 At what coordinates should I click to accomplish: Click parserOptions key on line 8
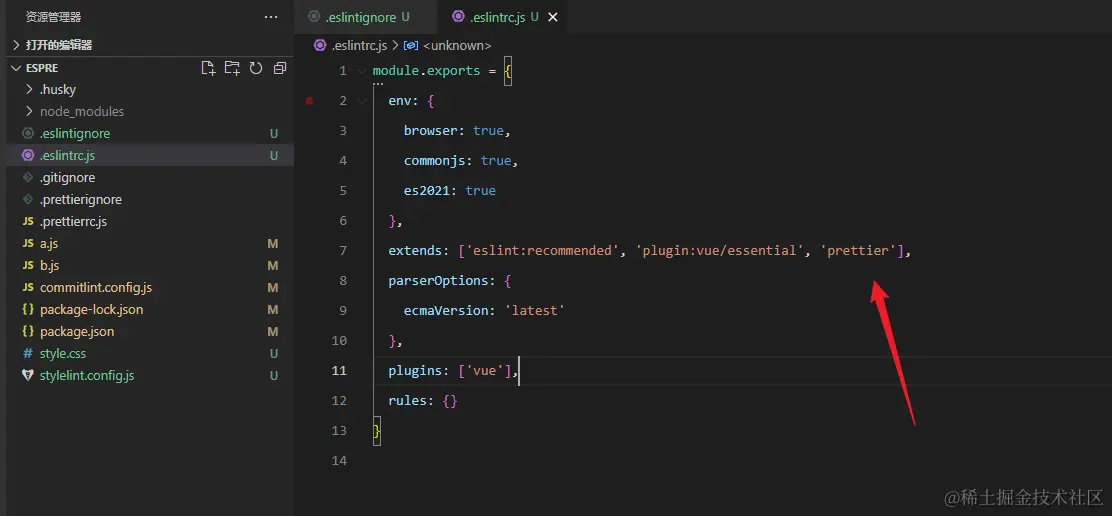[439, 281]
